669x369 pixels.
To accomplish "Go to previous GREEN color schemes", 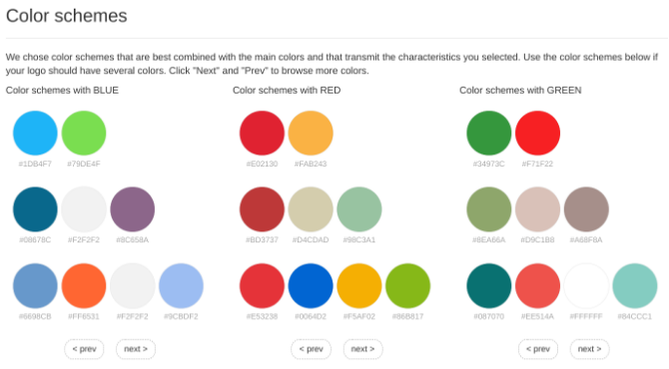I will pos(538,349).
